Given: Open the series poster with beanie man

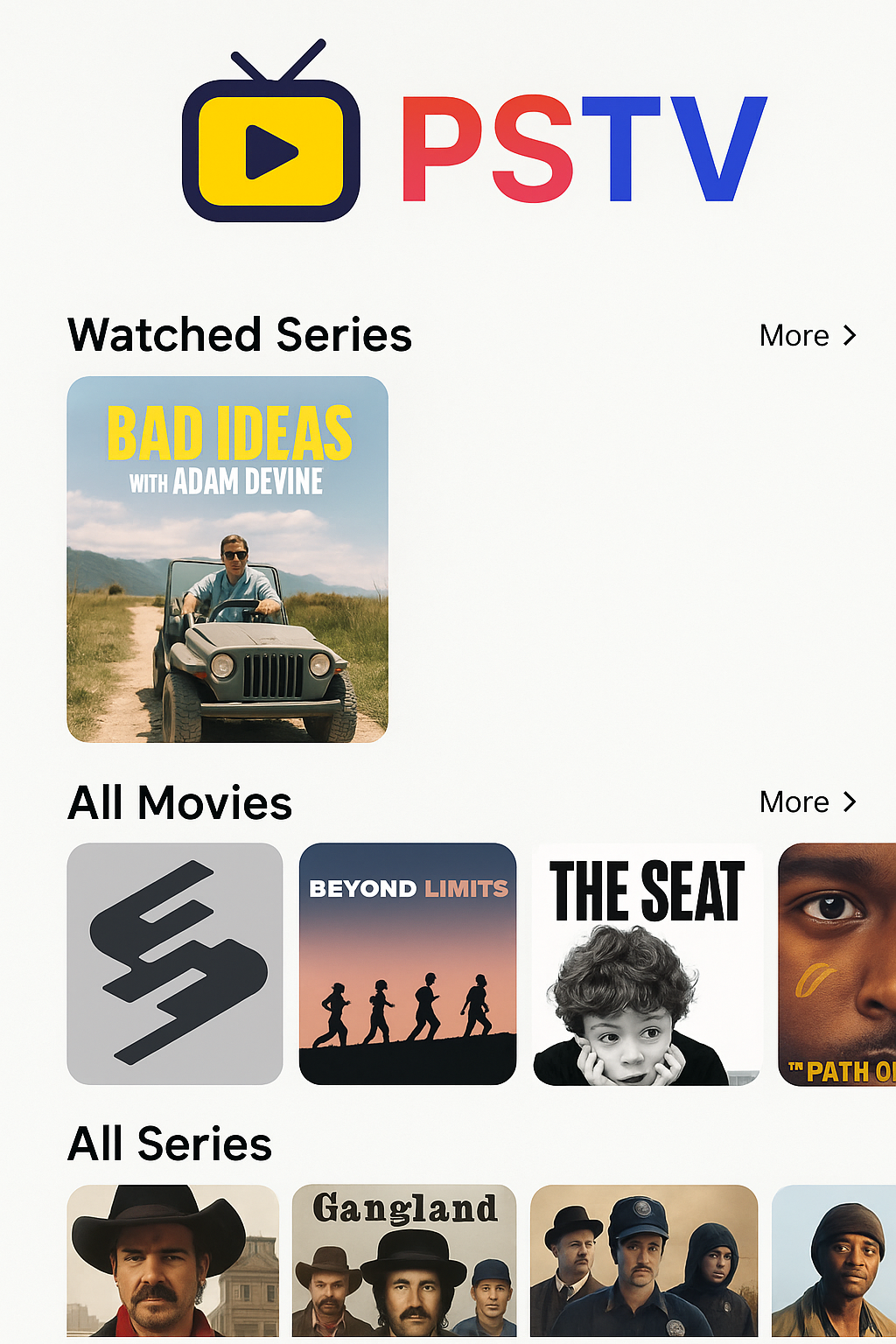Looking at the screenshot, I should tap(834, 1261).
